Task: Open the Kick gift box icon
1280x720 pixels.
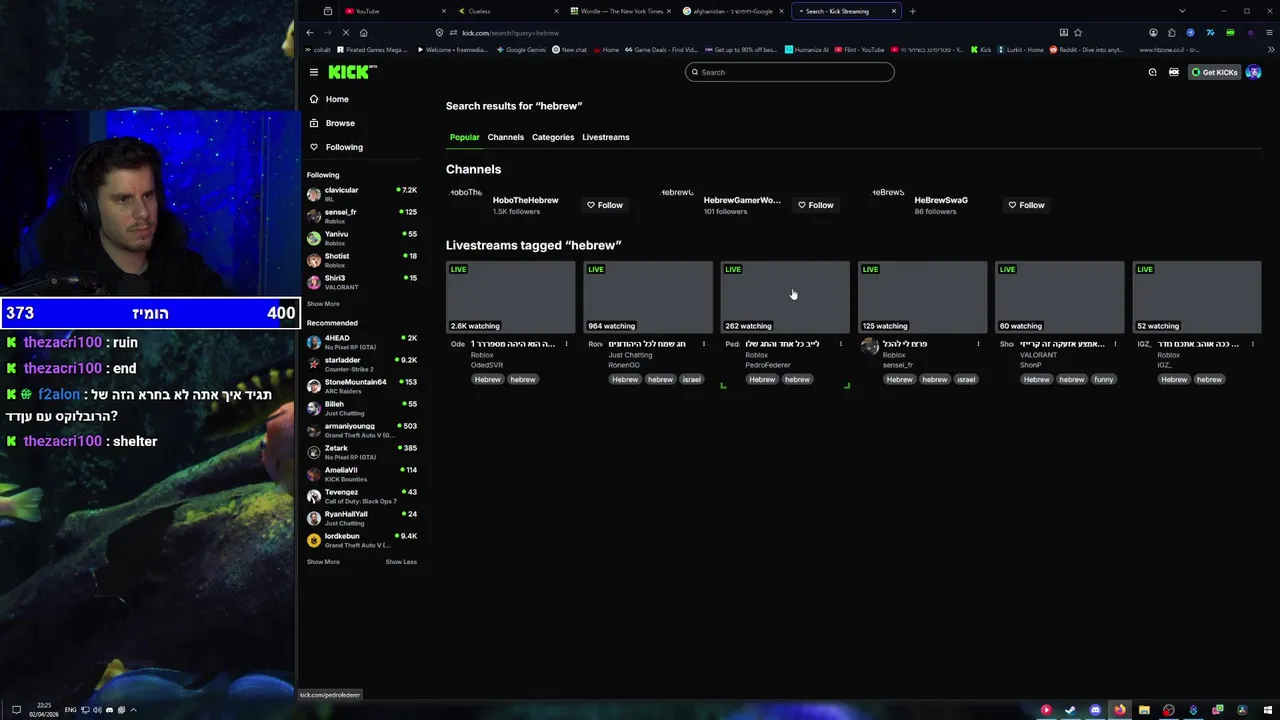Action: click(1174, 72)
